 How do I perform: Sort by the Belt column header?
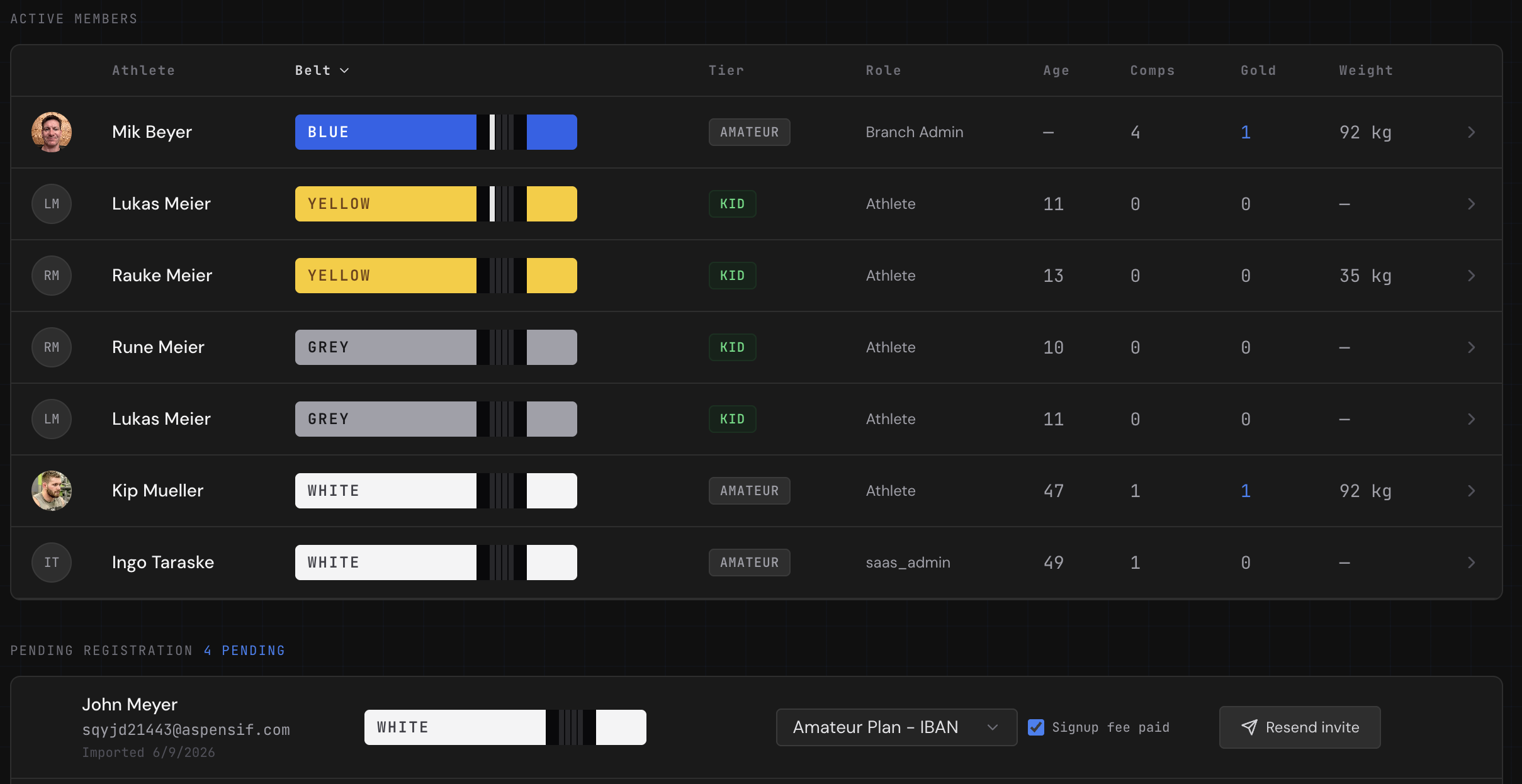click(x=322, y=70)
